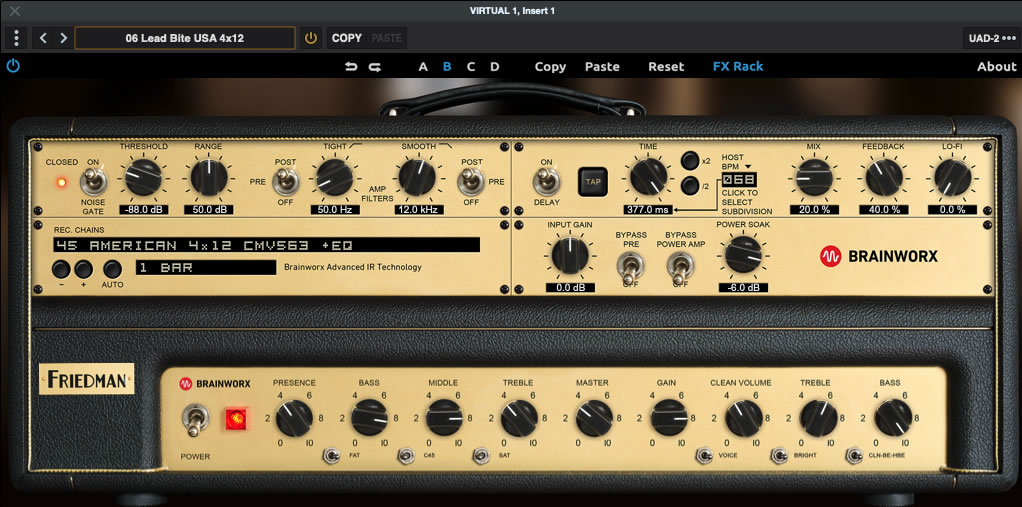Click the Clean Volume knob
The image size is (1022, 507).
tap(744, 418)
